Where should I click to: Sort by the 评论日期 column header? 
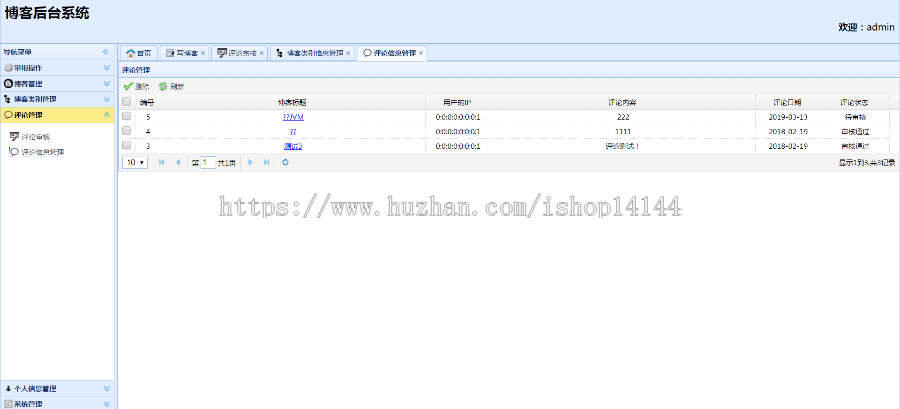click(x=788, y=103)
